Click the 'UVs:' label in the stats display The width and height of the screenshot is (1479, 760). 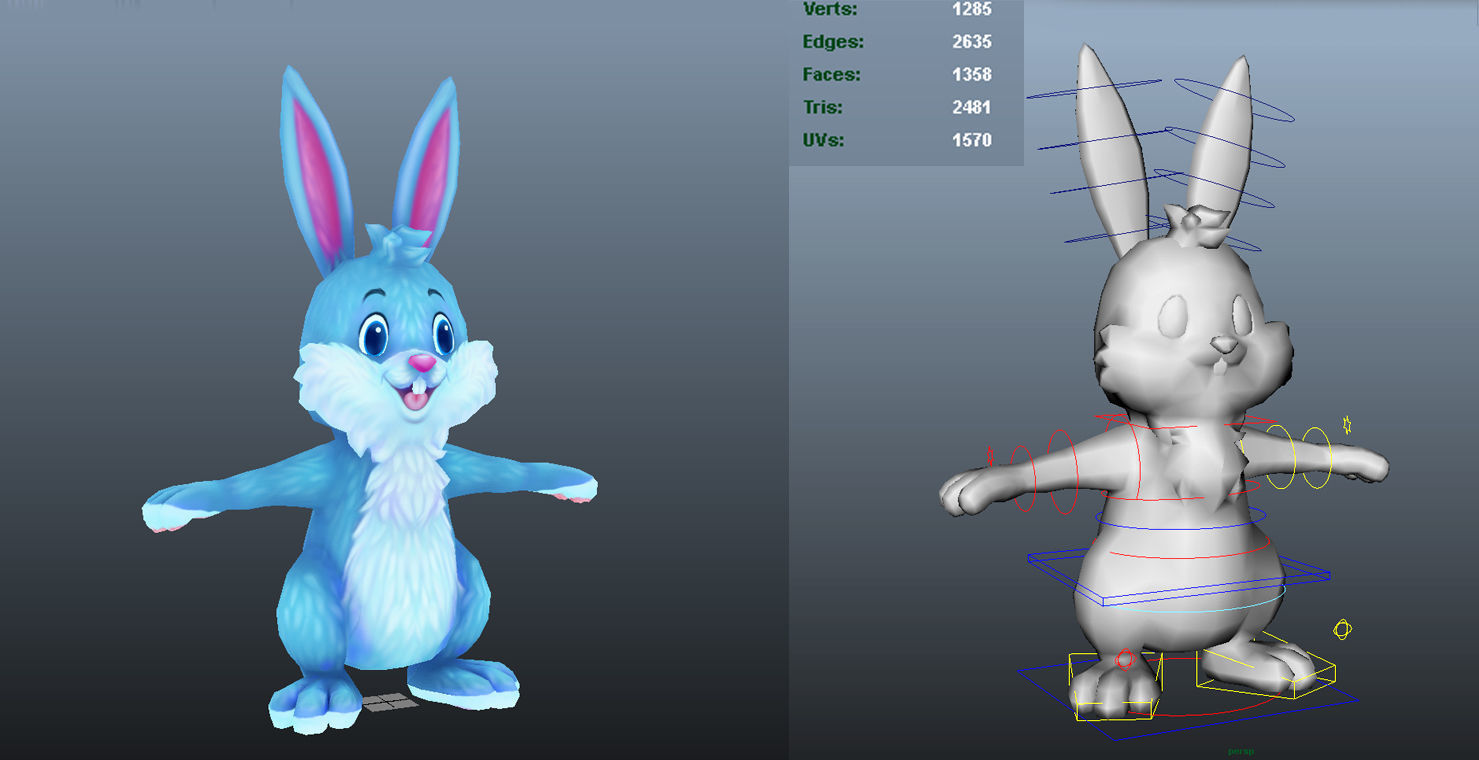point(823,140)
